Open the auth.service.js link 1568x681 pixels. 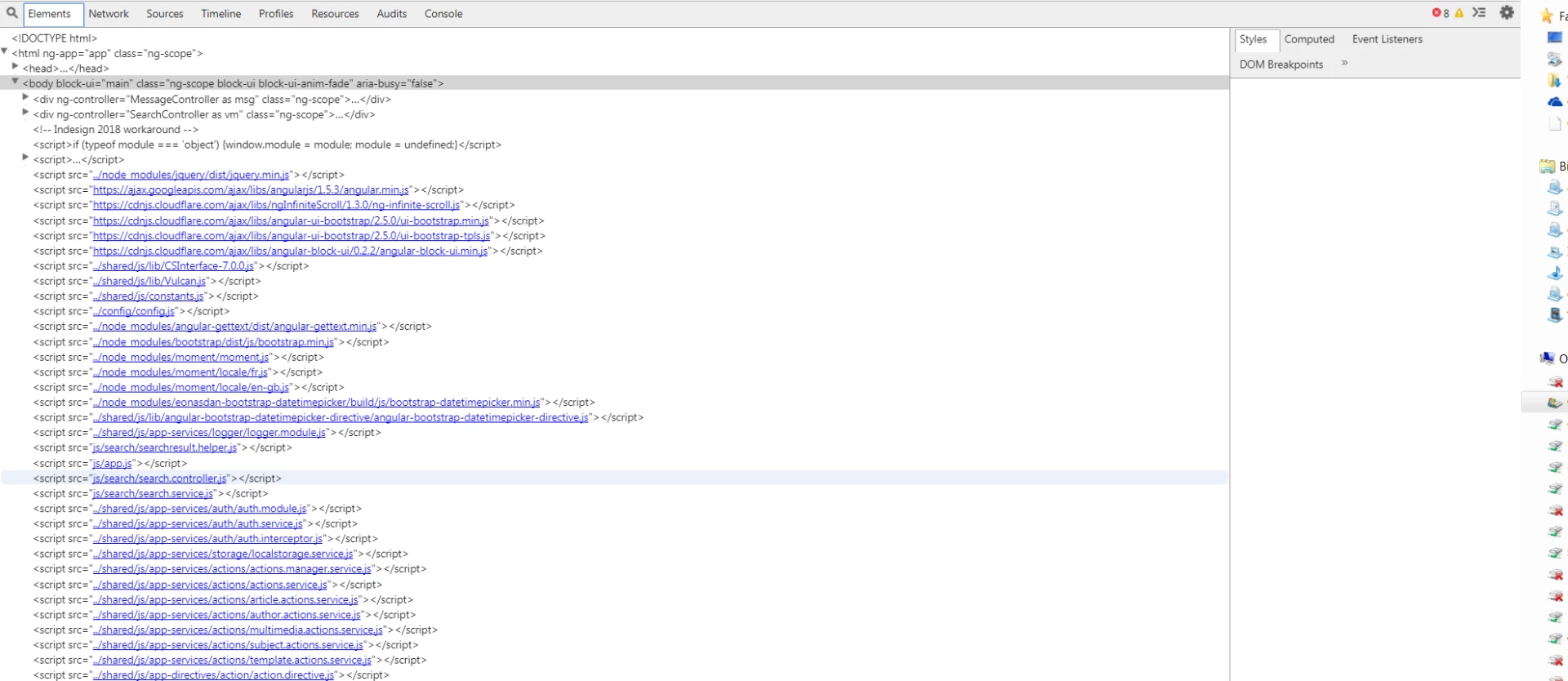(x=198, y=524)
